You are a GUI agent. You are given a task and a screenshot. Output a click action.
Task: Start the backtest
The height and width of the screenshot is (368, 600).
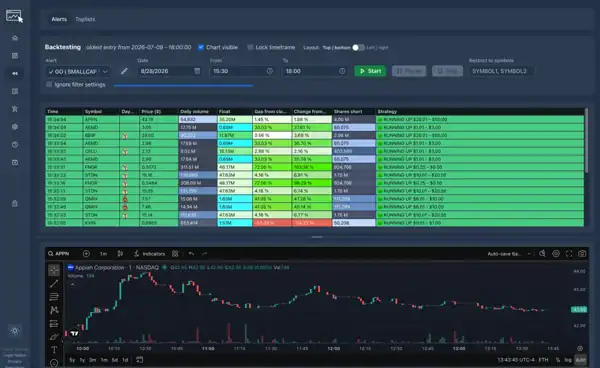pyautogui.click(x=370, y=71)
